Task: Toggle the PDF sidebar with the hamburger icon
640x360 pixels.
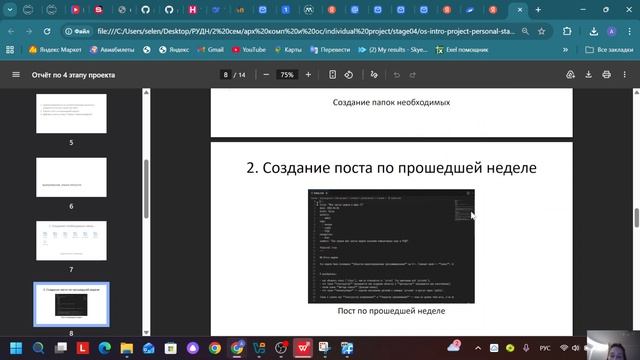Action: coord(16,75)
